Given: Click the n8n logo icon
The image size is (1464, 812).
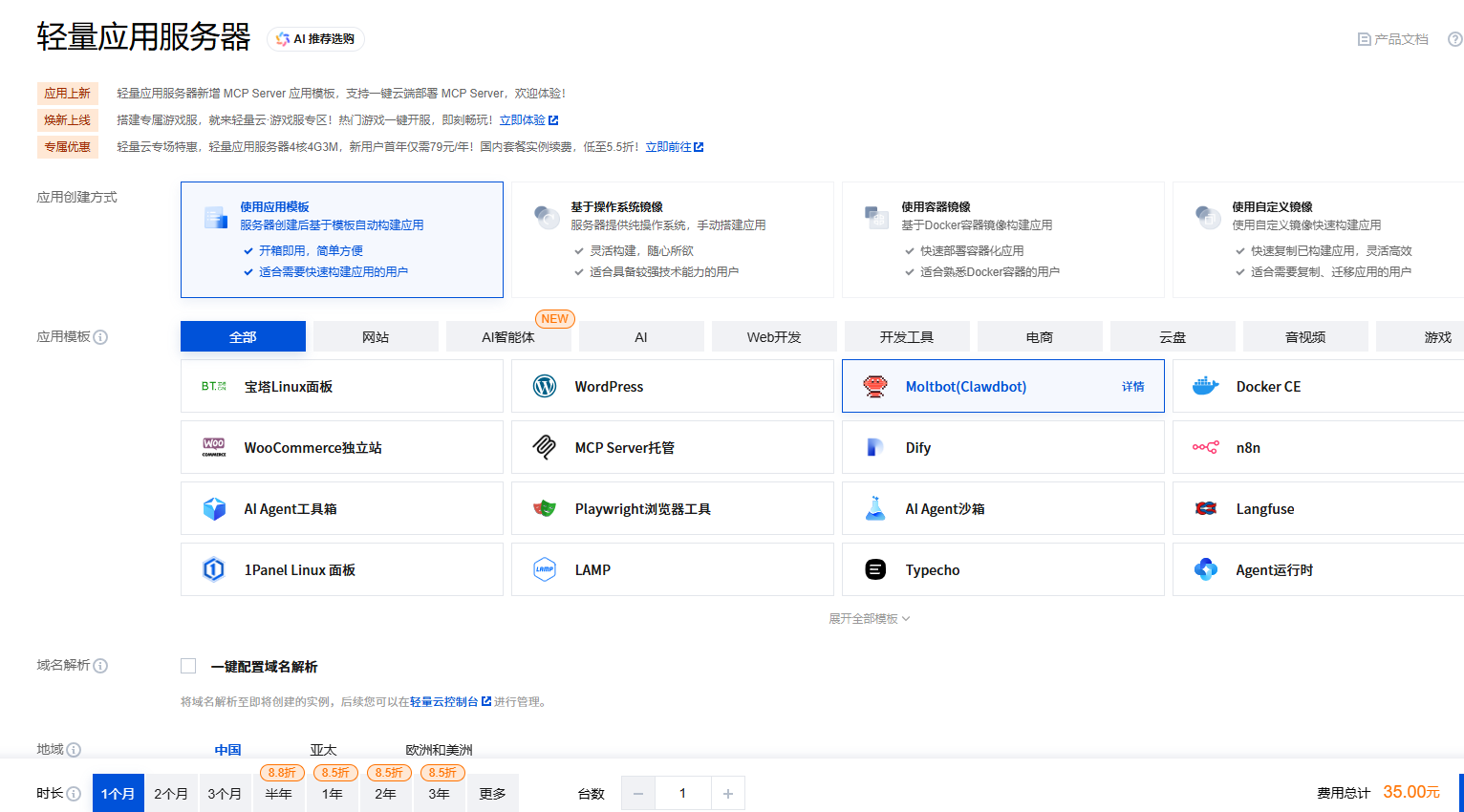Looking at the screenshot, I should click(x=1206, y=448).
